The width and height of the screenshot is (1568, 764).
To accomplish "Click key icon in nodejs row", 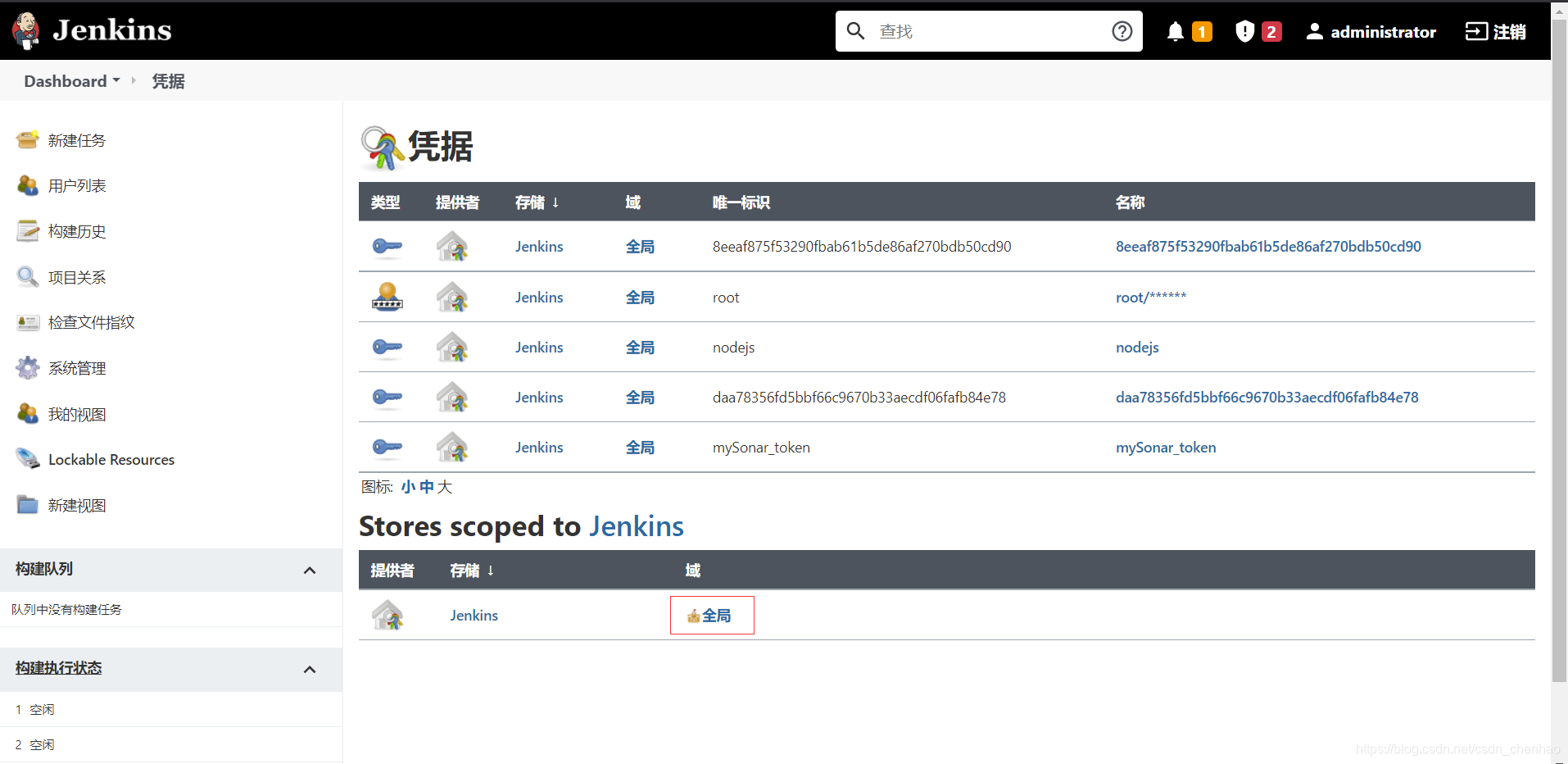I will (x=387, y=348).
